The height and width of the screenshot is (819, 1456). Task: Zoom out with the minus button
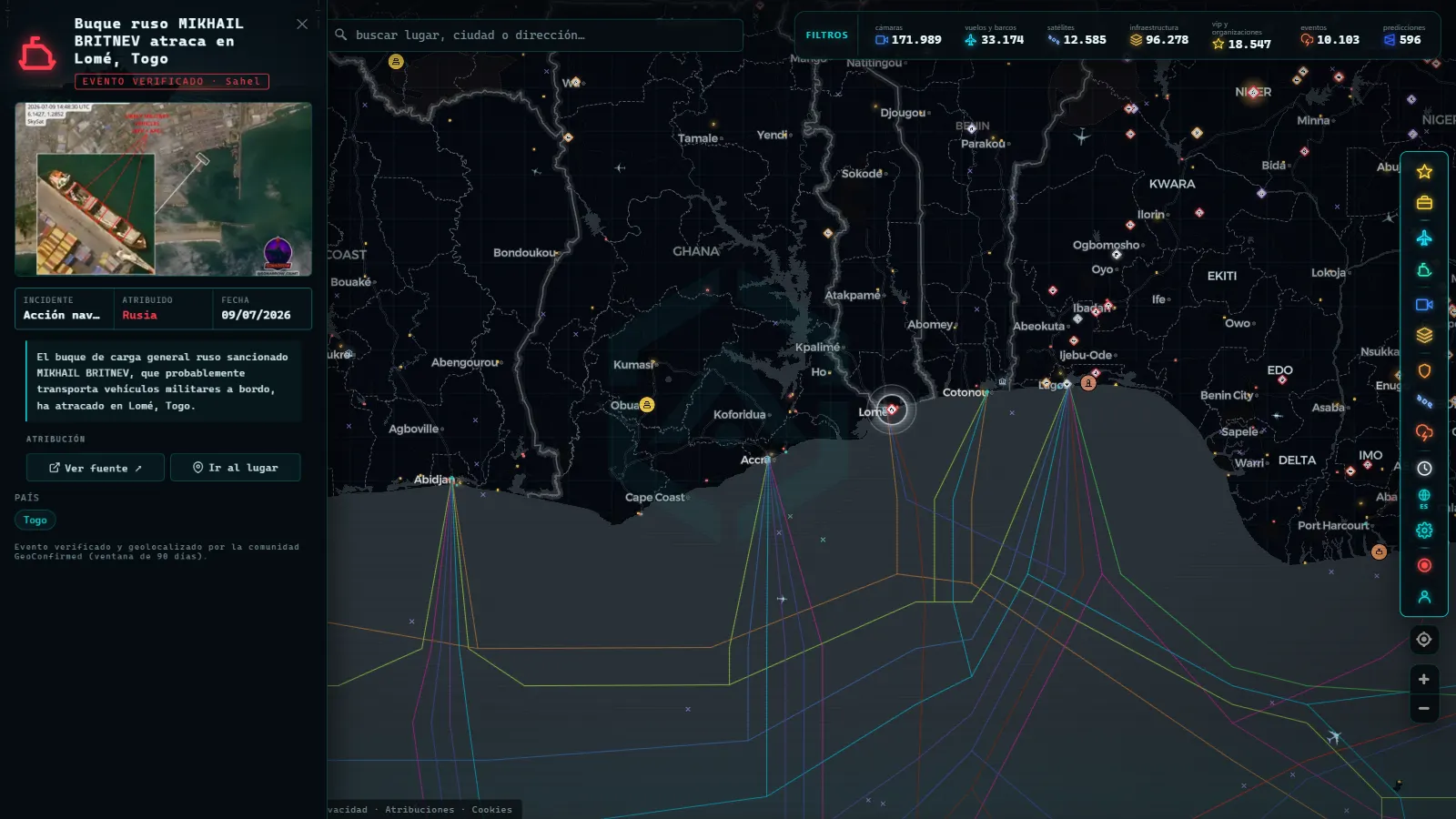[1424, 708]
